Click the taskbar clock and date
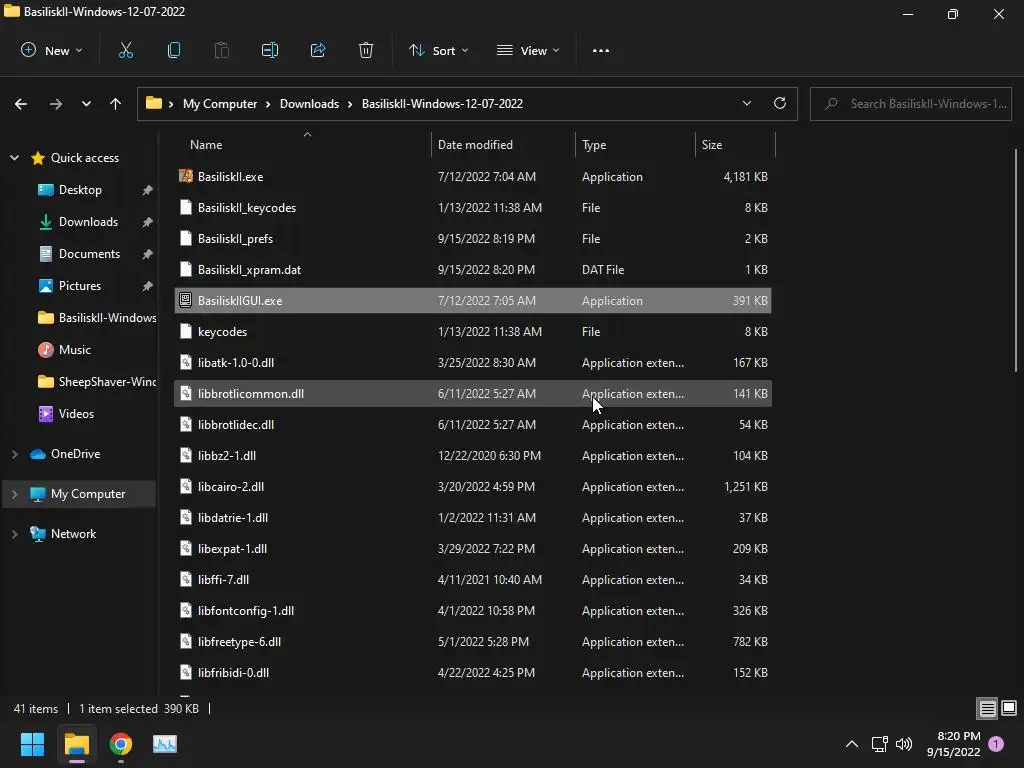Screen dimensions: 1024x768 point(953,744)
